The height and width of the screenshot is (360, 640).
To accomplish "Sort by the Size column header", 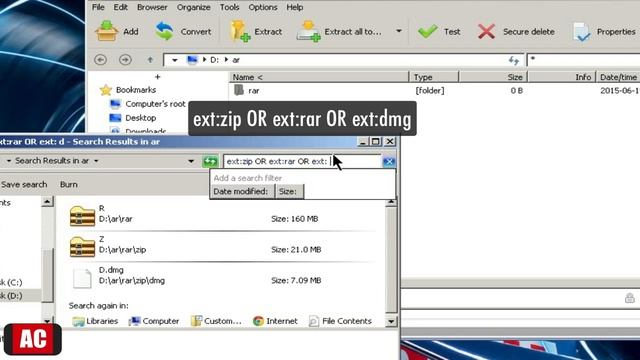I will coord(493,77).
